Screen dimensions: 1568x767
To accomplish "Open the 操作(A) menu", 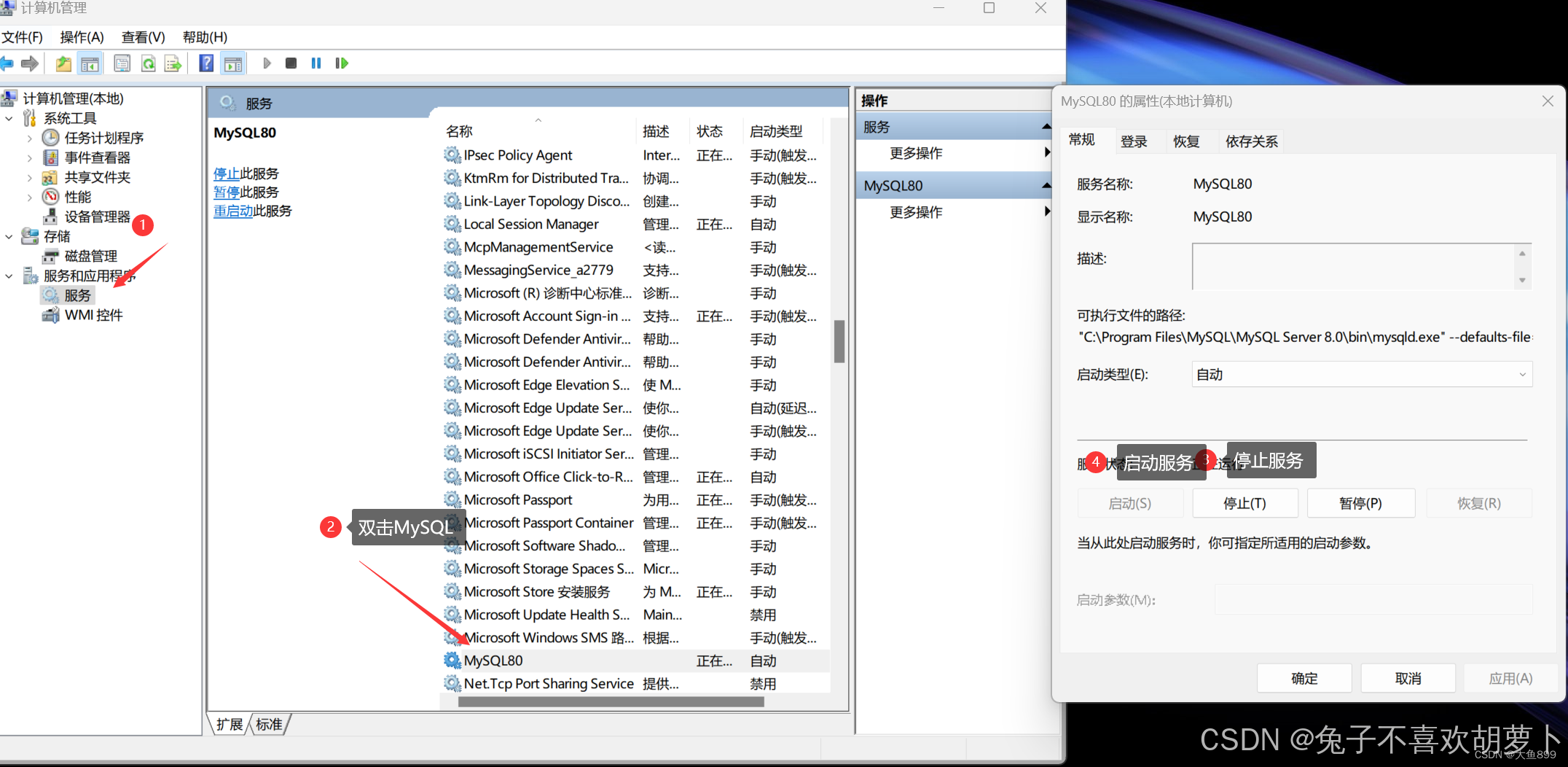I will 82,37.
